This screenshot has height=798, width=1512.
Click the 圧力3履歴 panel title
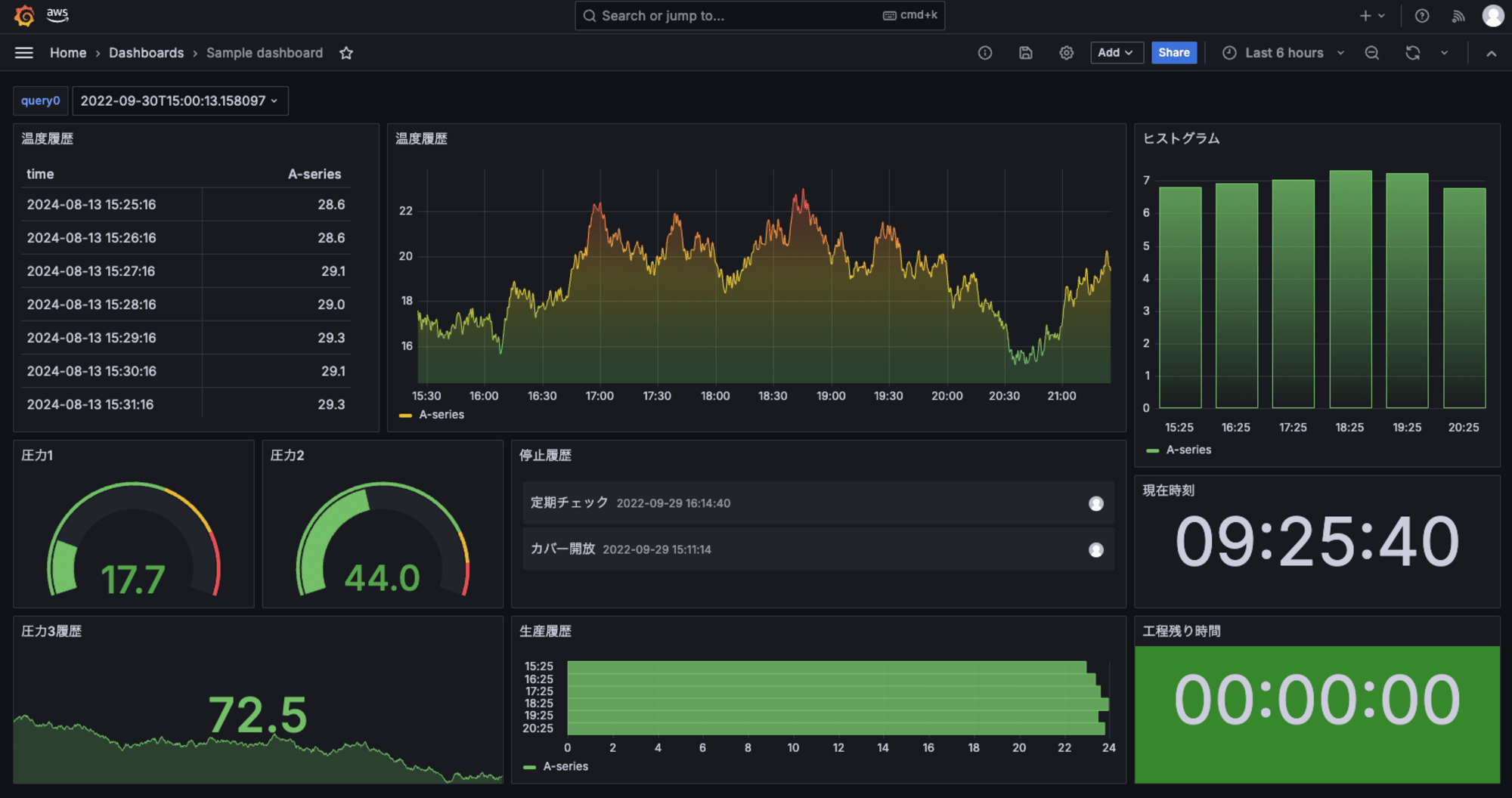[51, 631]
